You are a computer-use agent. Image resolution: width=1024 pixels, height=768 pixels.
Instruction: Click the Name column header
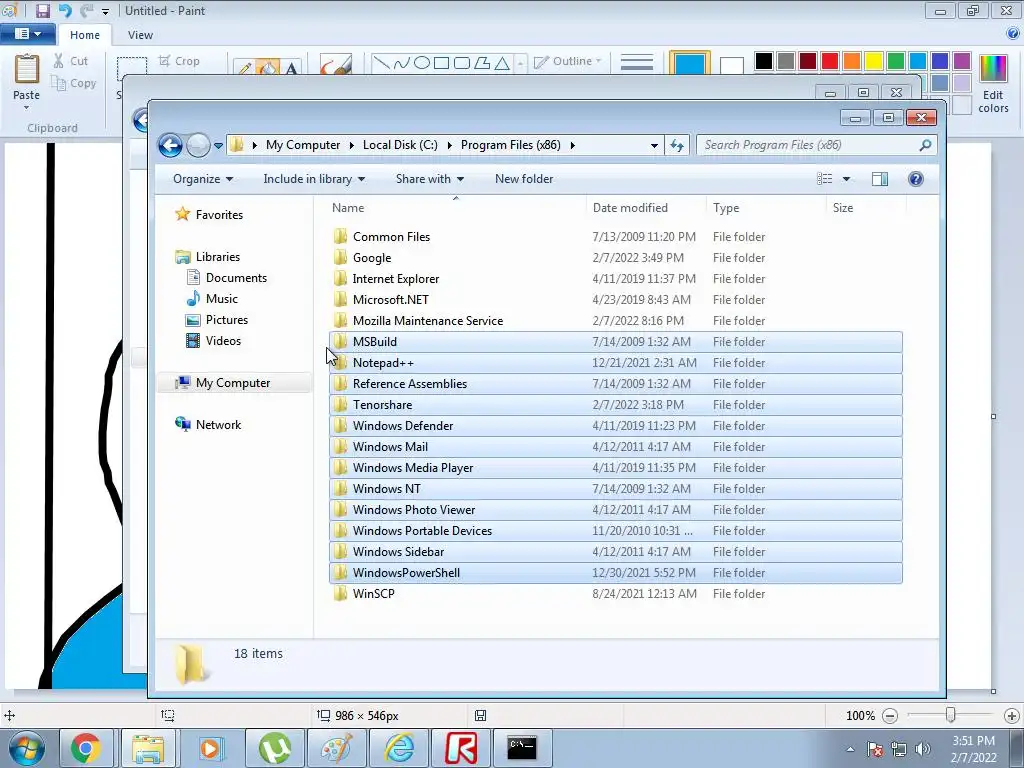tap(456, 208)
